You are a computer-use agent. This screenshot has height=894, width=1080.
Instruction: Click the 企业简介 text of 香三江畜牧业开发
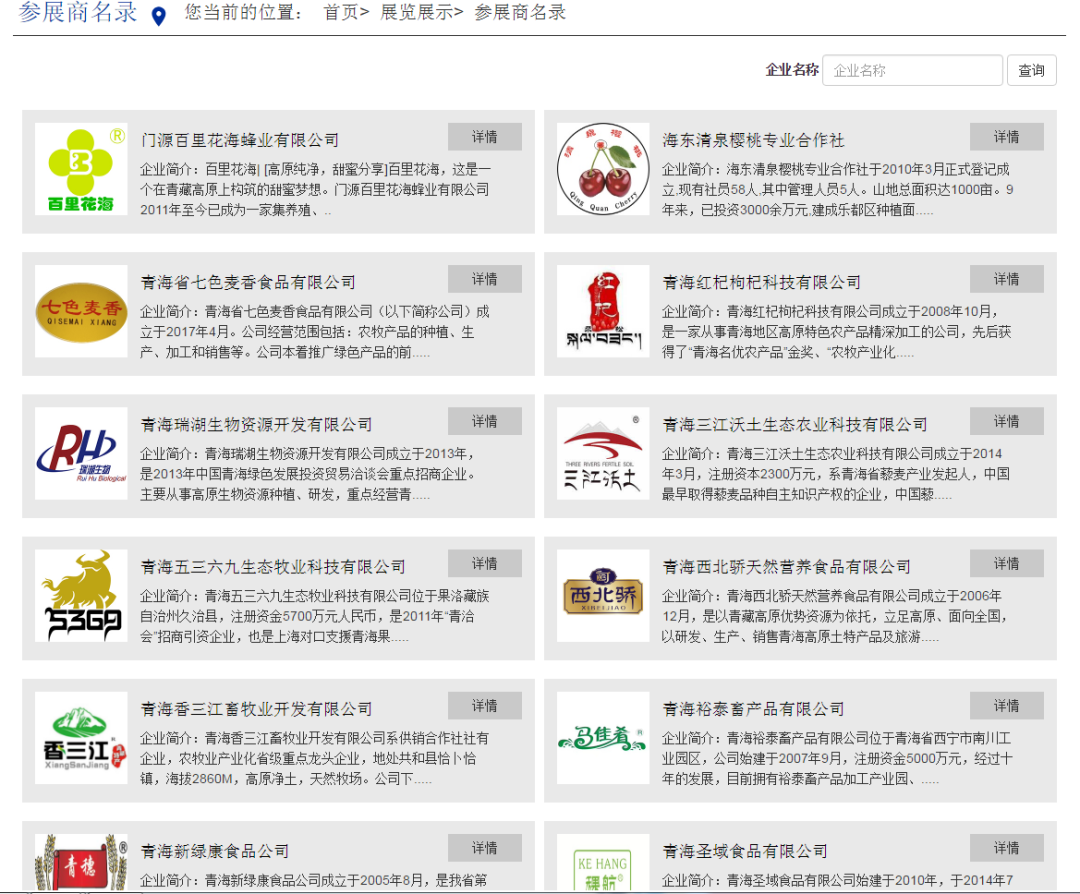tap(315, 759)
